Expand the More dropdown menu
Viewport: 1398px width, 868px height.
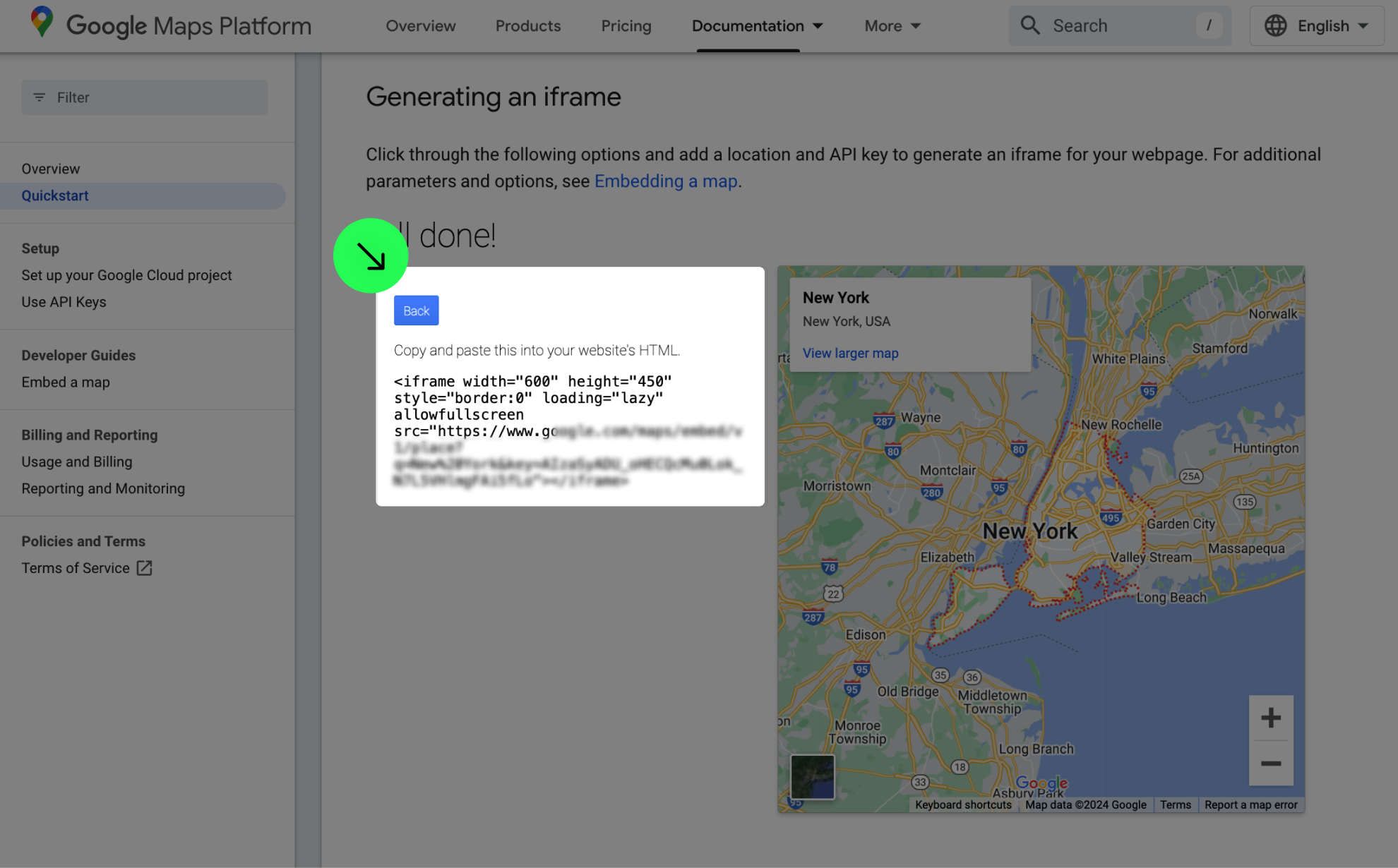pos(892,26)
